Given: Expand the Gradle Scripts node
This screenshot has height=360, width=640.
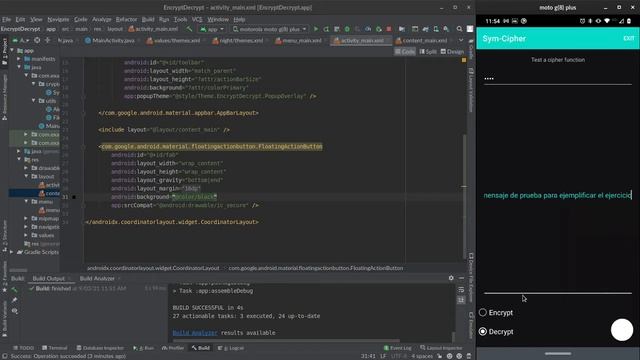Looking at the screenshot, I should tap(12, 252).
